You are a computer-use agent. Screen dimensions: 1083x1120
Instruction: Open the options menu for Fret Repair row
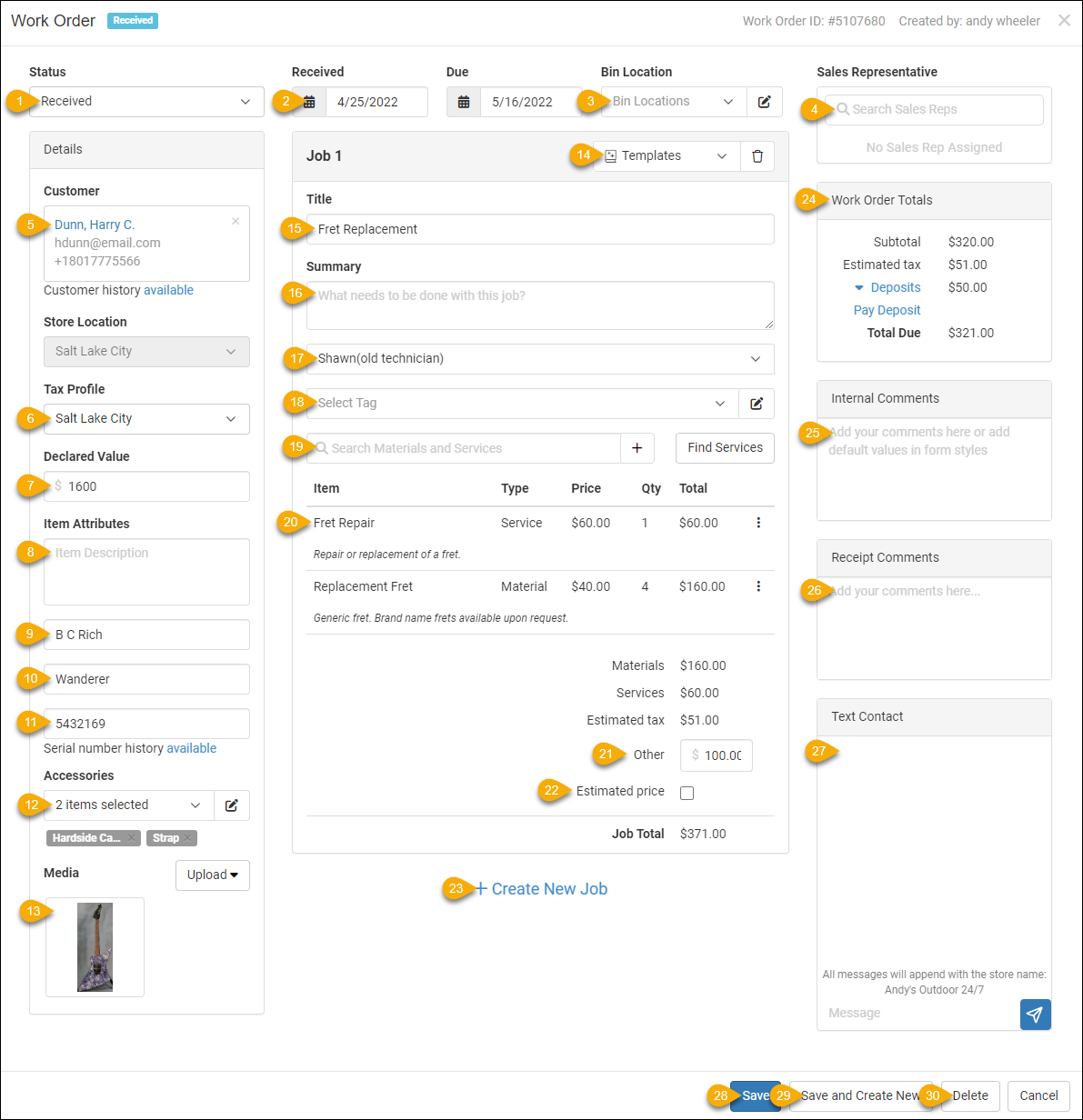tap(758, 523)
